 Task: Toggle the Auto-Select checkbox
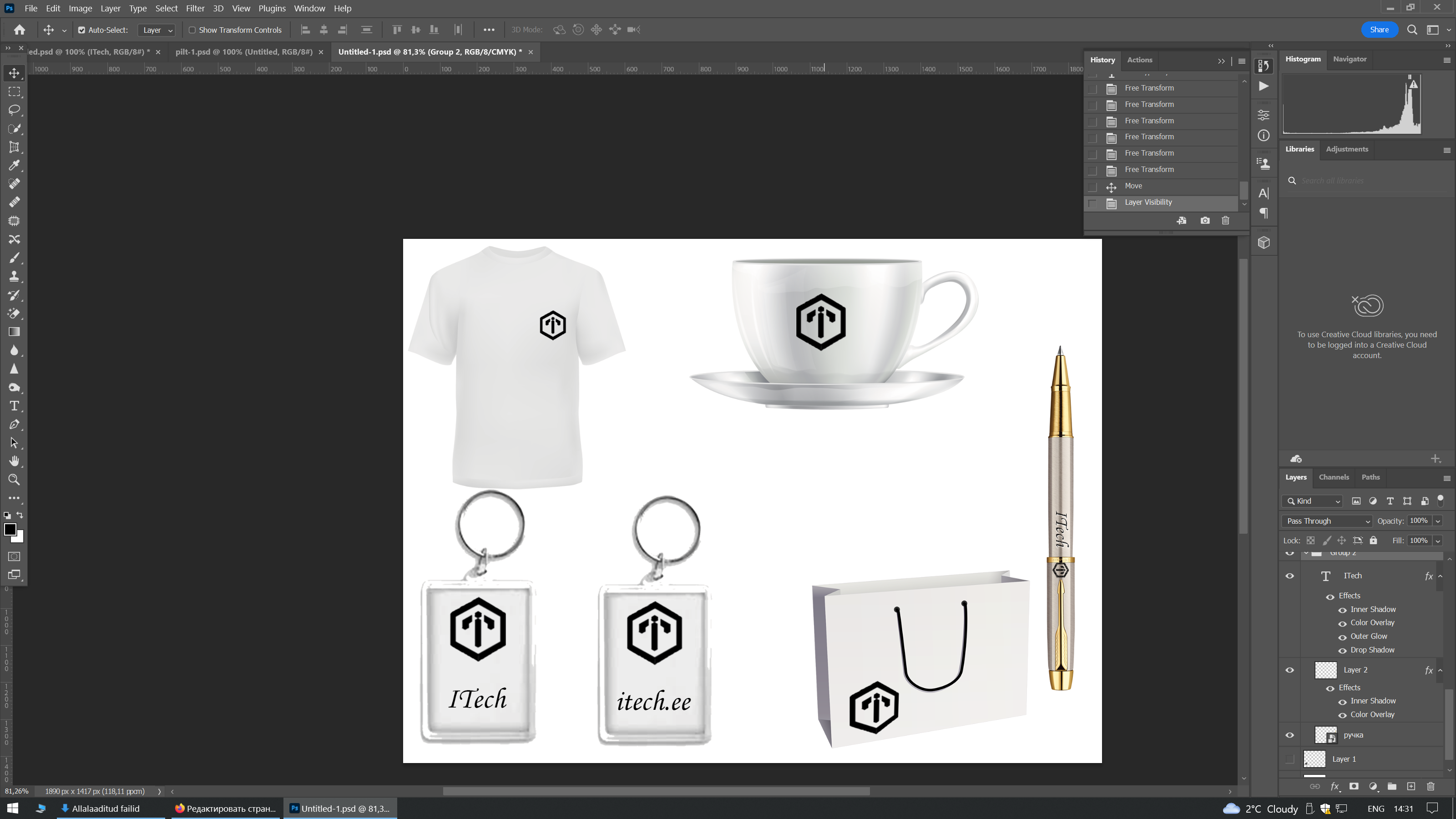(81, 30)
